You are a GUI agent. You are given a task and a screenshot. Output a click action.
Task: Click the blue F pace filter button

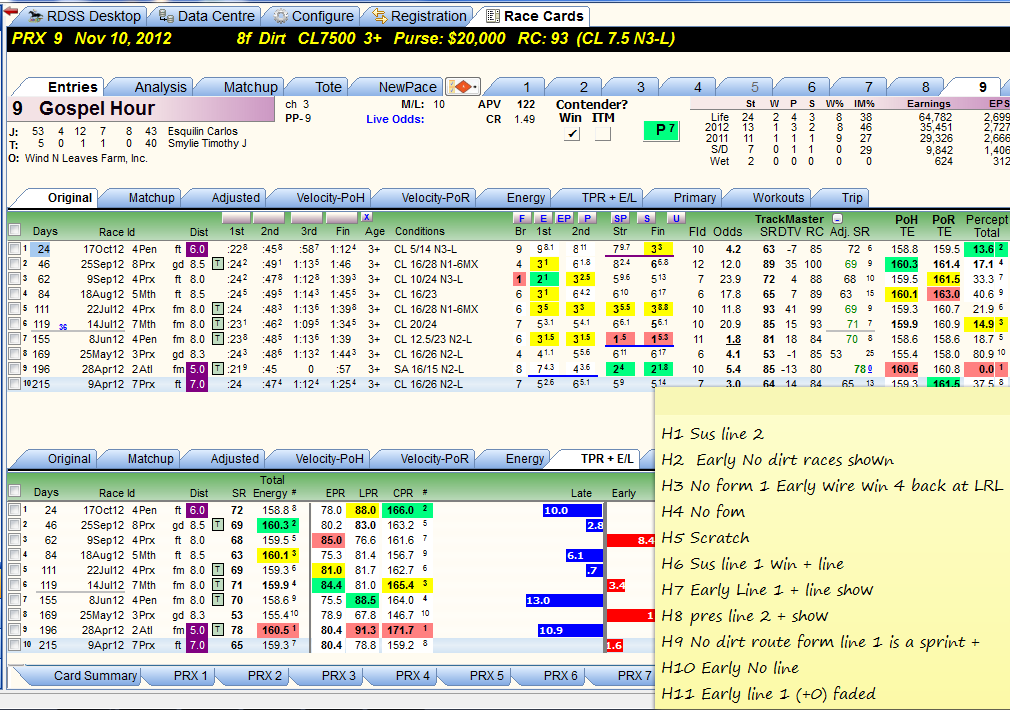521,218
